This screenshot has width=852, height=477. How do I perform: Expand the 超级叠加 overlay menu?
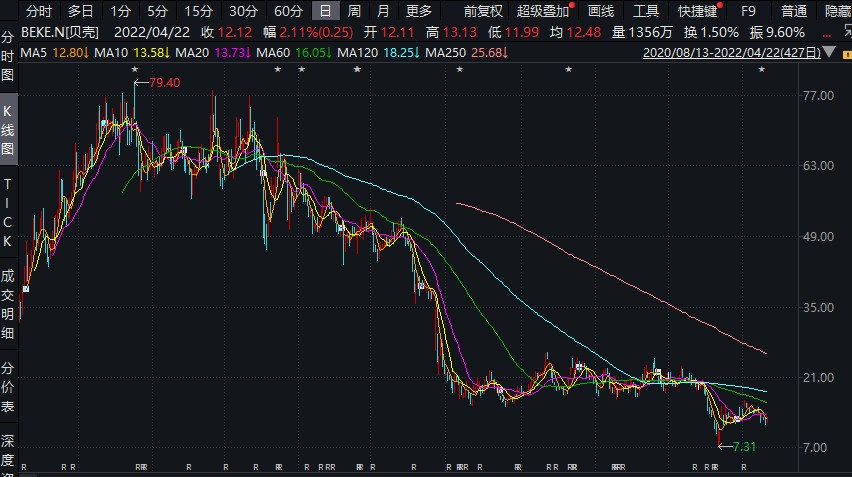click(544, 11)
